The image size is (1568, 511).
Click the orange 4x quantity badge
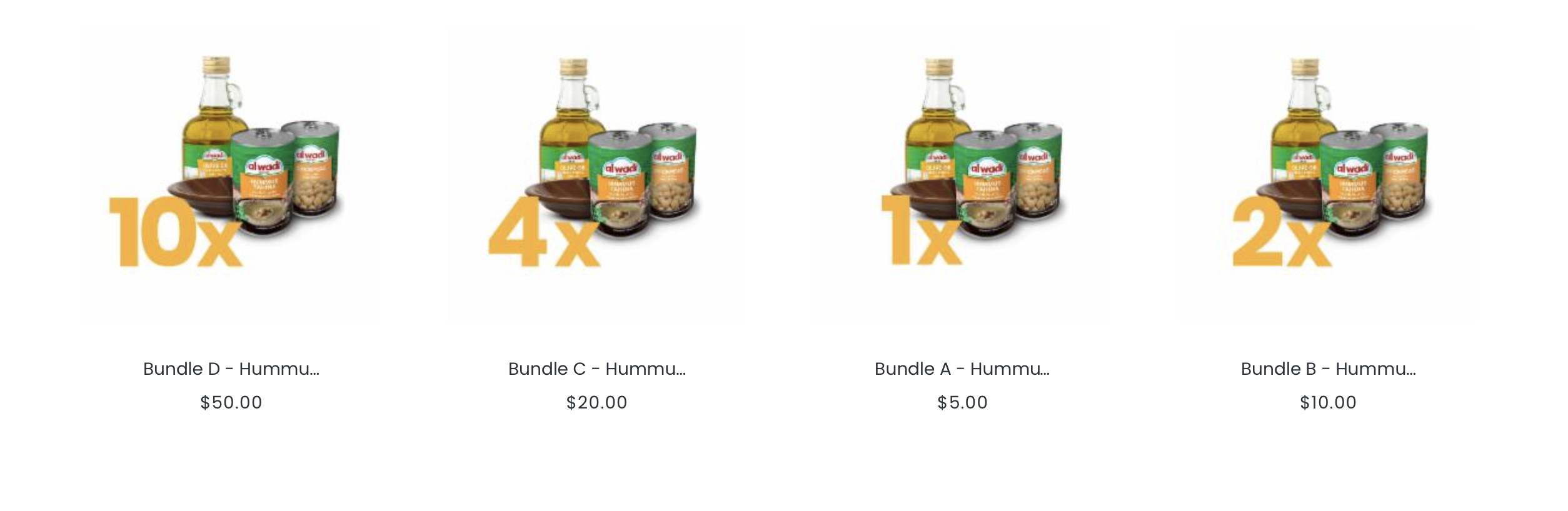544,232
